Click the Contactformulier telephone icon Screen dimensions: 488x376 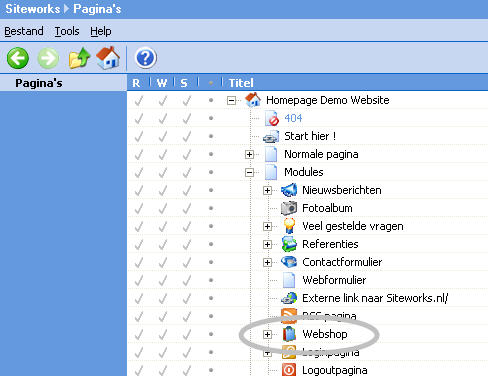tap(289, 262)
